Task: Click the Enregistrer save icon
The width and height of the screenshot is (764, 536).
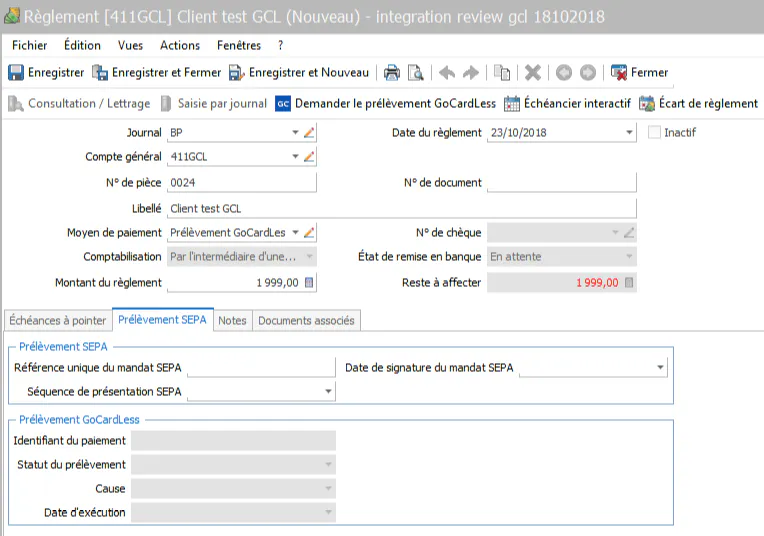Action: tap(16, 73)
